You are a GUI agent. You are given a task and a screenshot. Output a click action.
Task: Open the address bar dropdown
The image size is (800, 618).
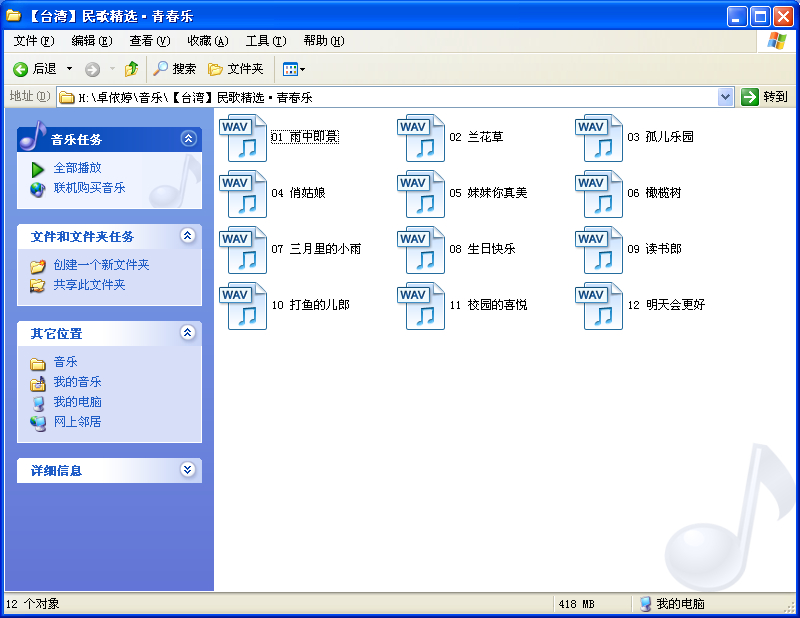point(725,96)
